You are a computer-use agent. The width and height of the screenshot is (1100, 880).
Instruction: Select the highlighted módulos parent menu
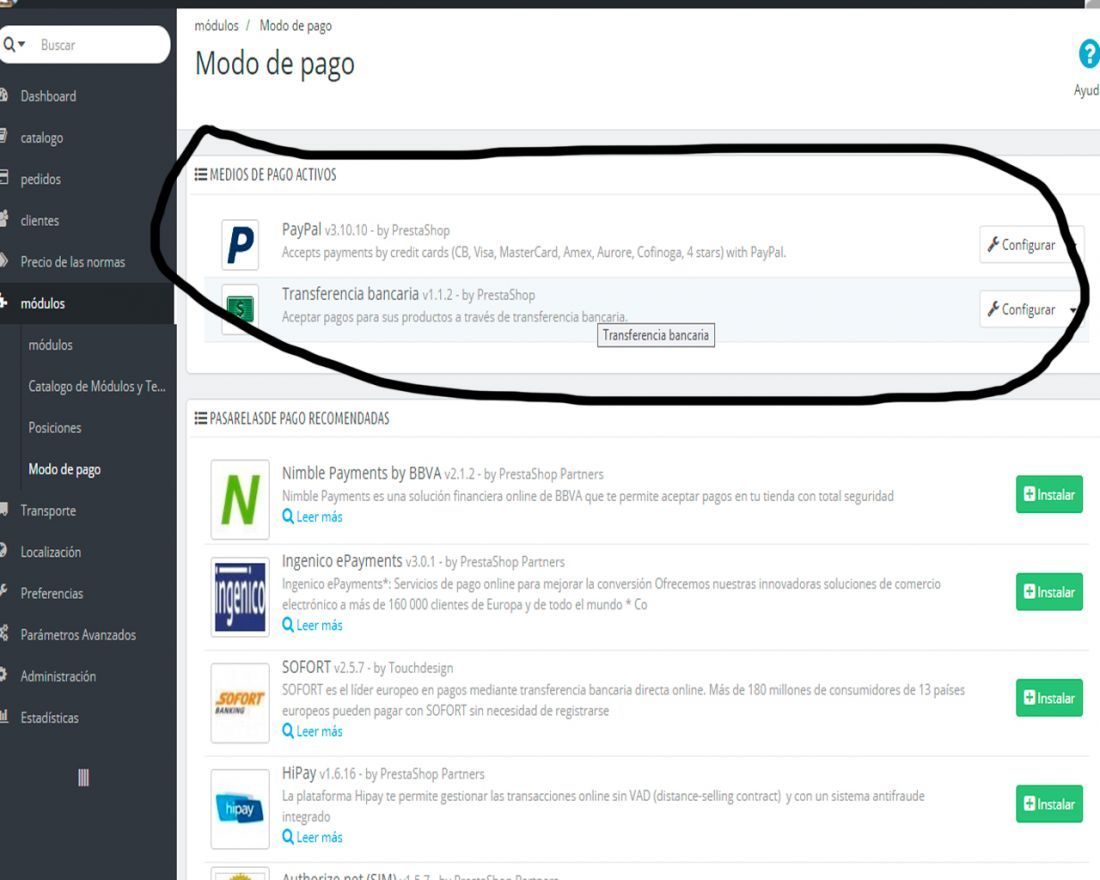(x=42, y=303)
